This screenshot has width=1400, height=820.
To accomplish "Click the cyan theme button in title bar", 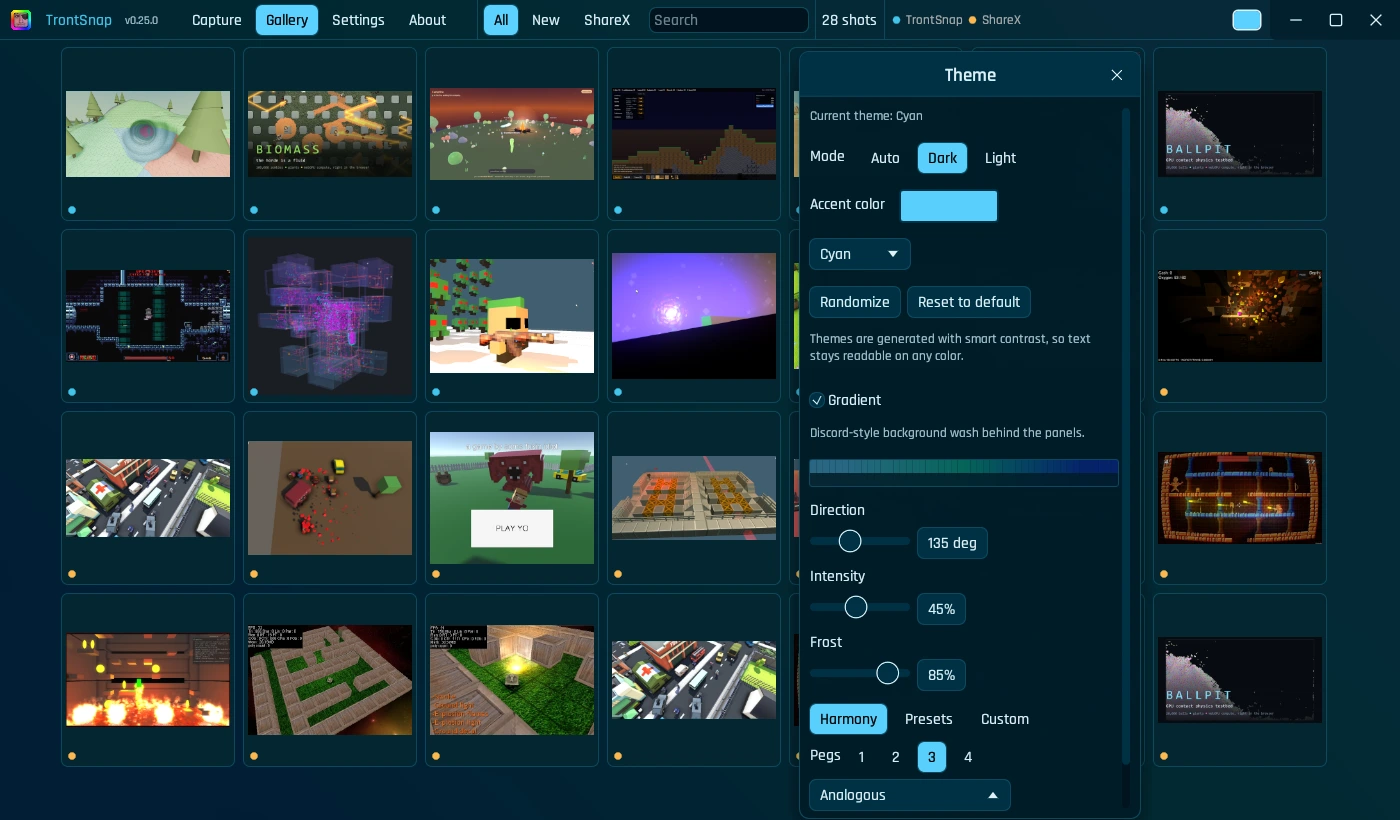I will pyautogui.click(x=1247, y=20).
